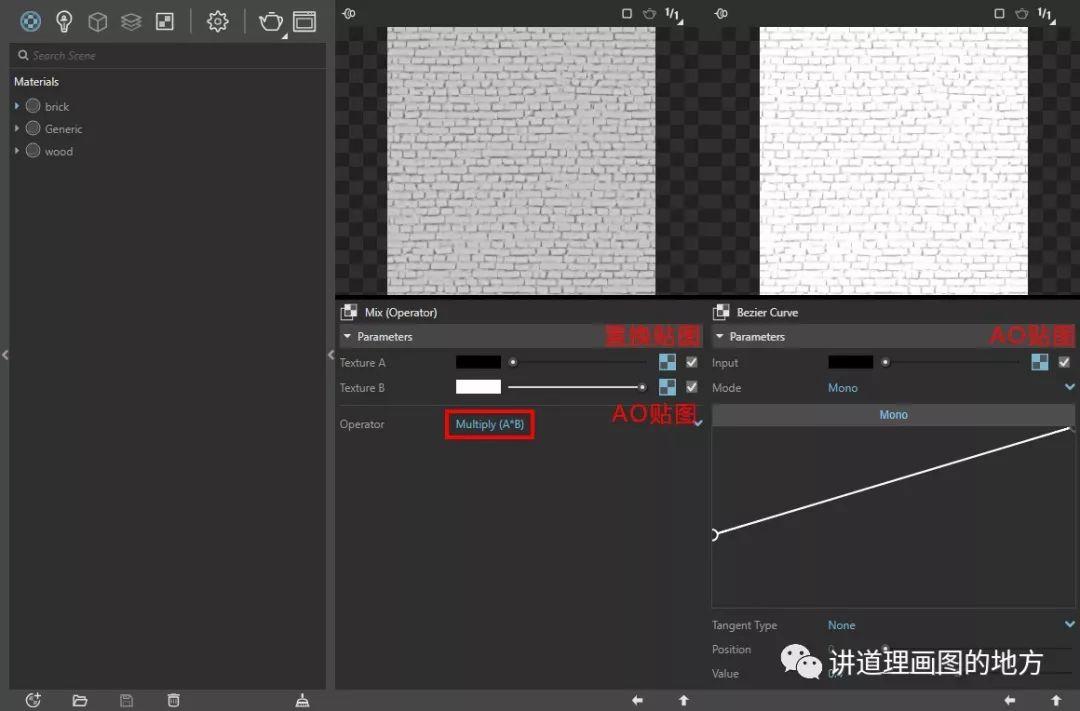
Task: Click the Texture B slider handle
Action: coord(642,387)
